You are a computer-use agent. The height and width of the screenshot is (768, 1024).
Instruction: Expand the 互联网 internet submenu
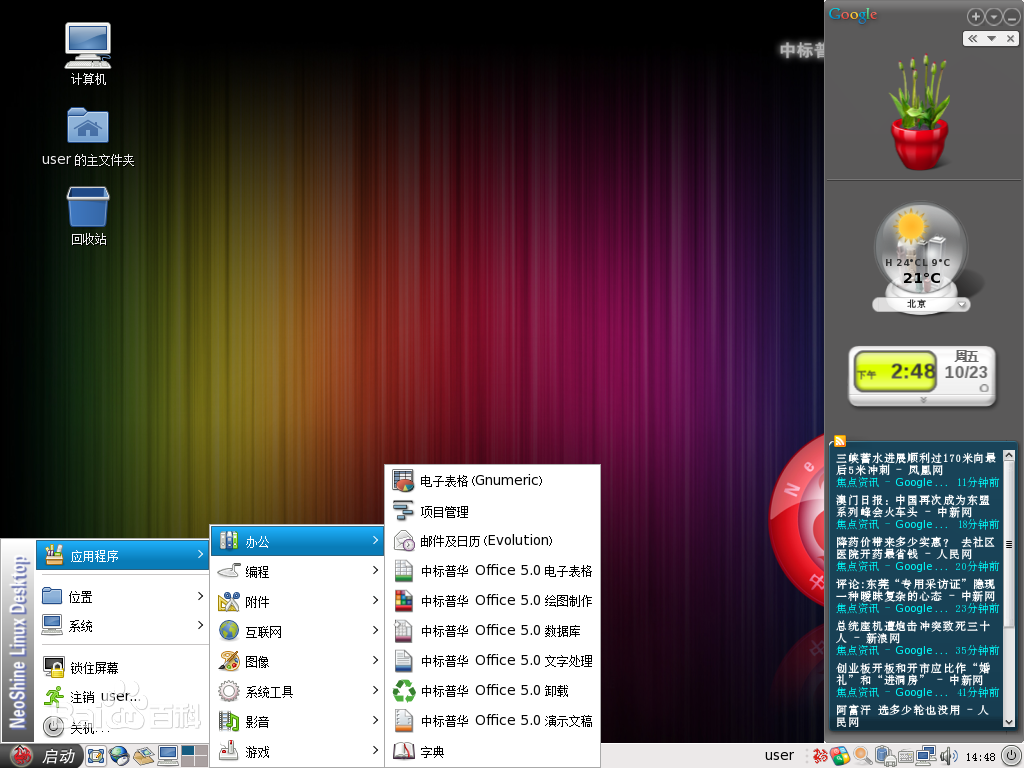pos(297,632)
